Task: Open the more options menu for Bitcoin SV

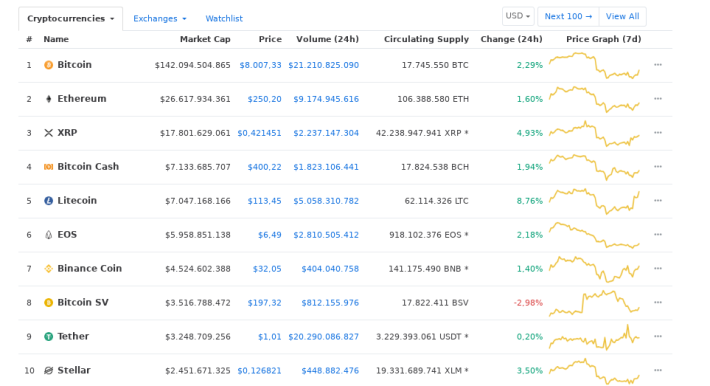Action: 658,303
